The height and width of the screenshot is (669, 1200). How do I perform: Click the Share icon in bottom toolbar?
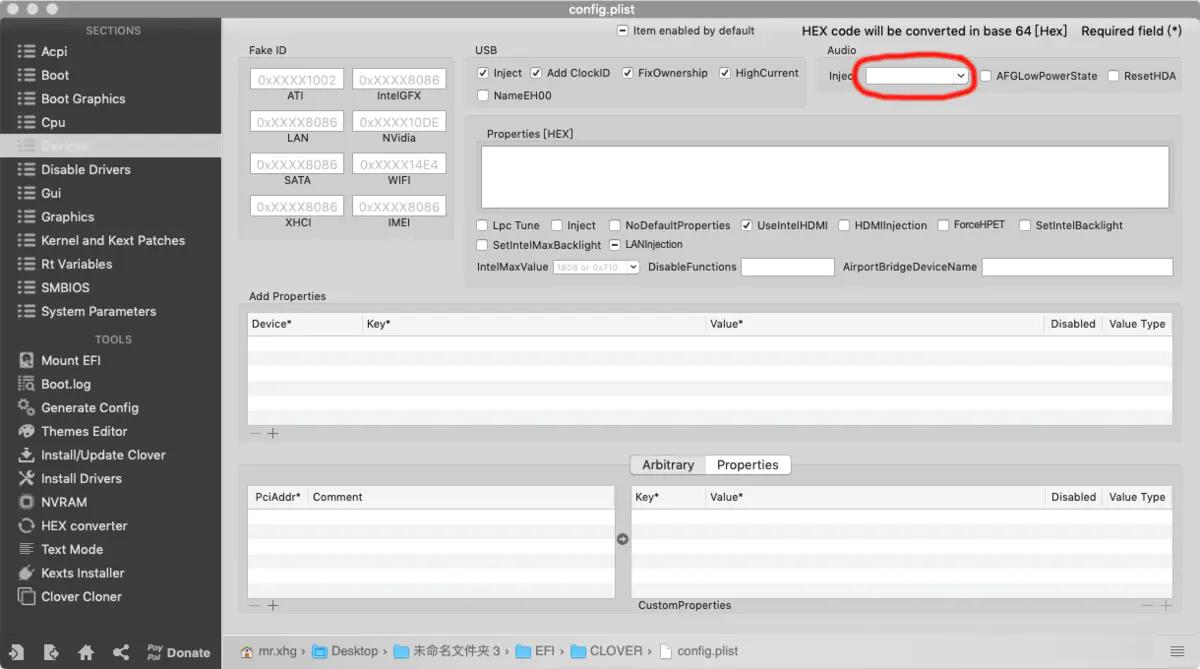pyautogui.click(x=121, y=652)
